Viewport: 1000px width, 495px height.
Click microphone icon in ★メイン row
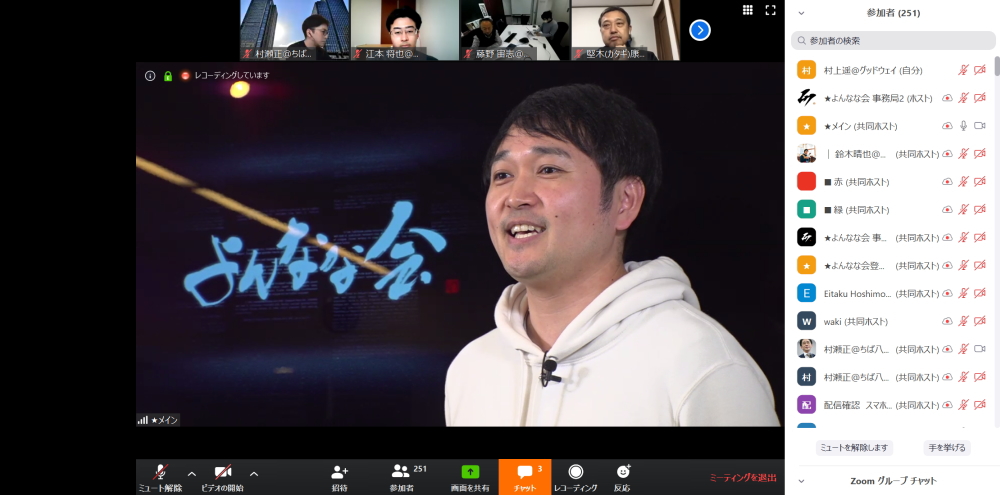click(964, 126)
